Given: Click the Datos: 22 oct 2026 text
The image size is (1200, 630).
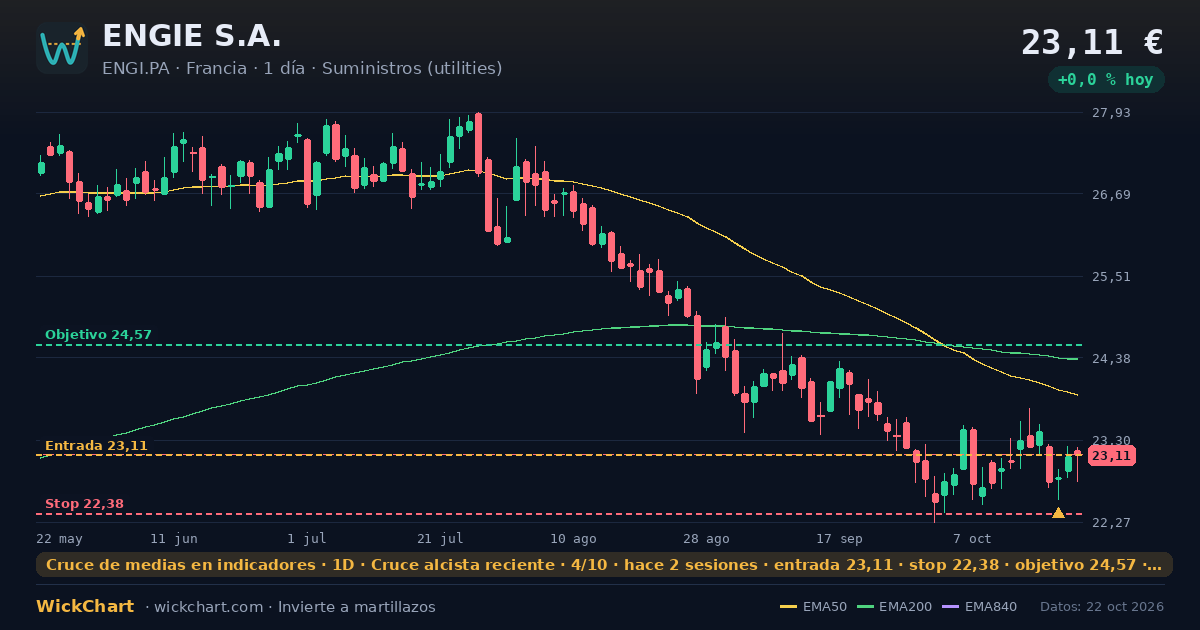Looking at the screenshot, I should (x=1102, y=607).
